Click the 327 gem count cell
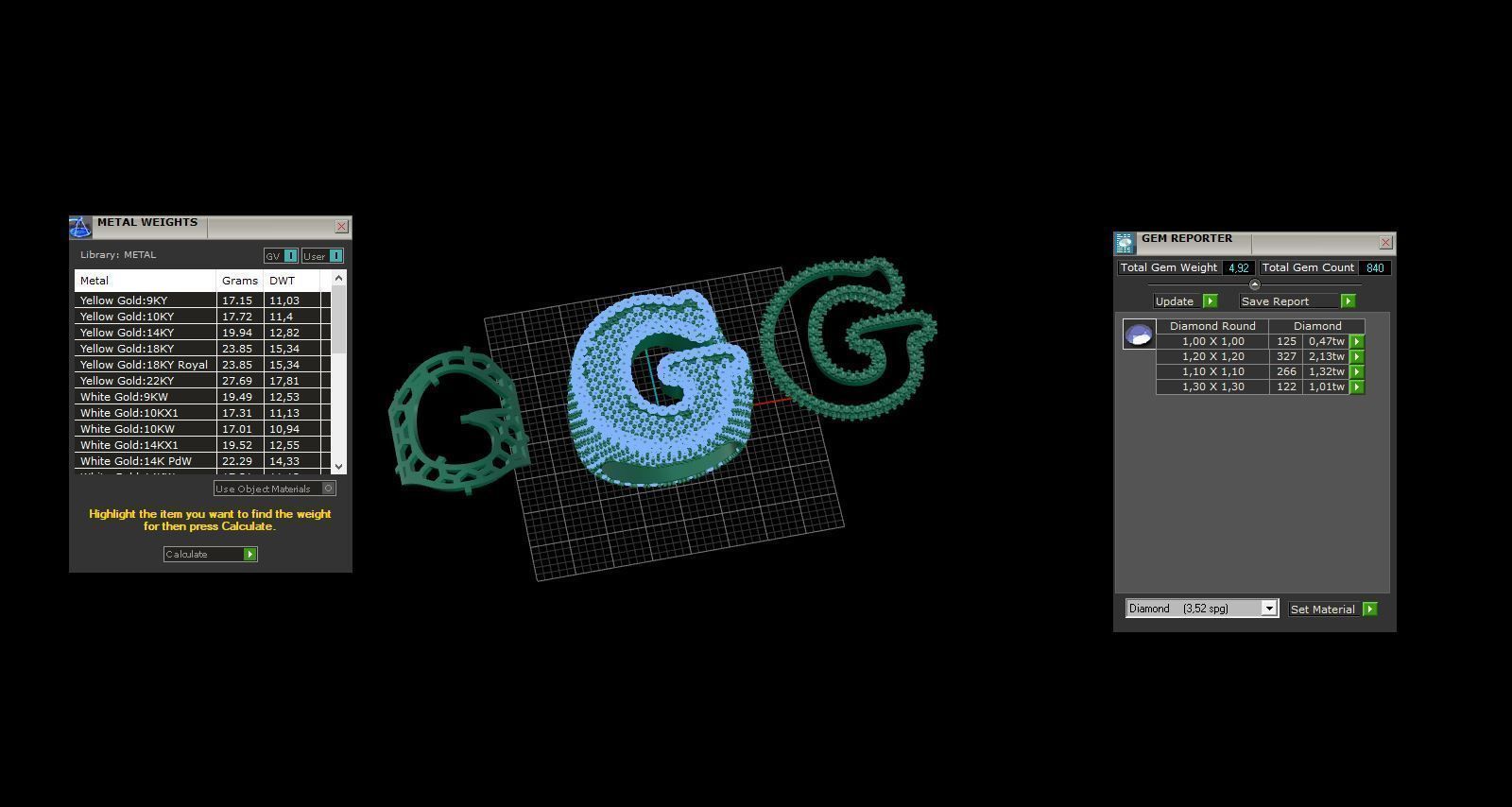Image resolution: width=1512 pixels, height=807 pixels. pos(1286,356)
